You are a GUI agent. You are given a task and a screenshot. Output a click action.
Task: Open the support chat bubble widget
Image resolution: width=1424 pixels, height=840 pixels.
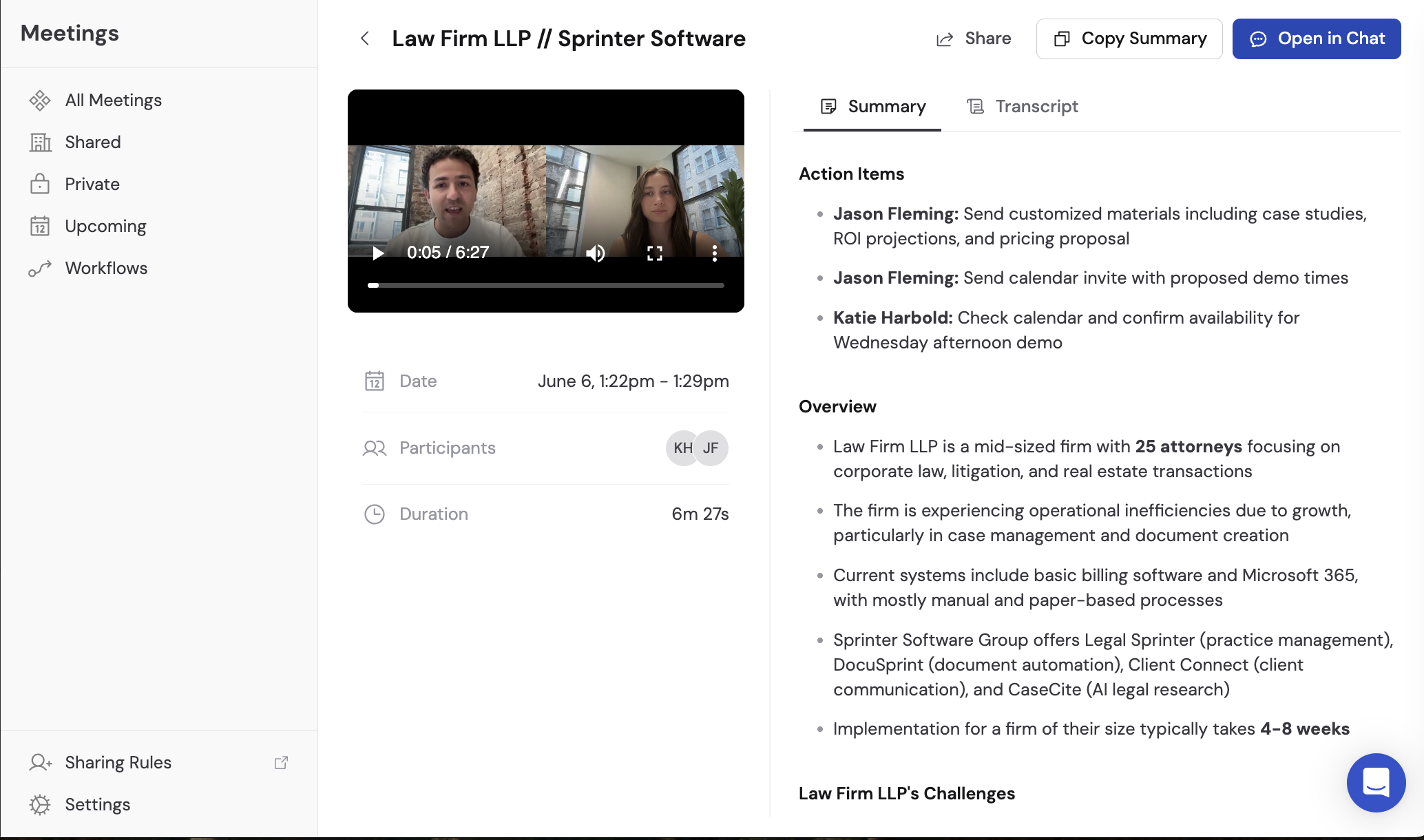tap(1376, 783)
